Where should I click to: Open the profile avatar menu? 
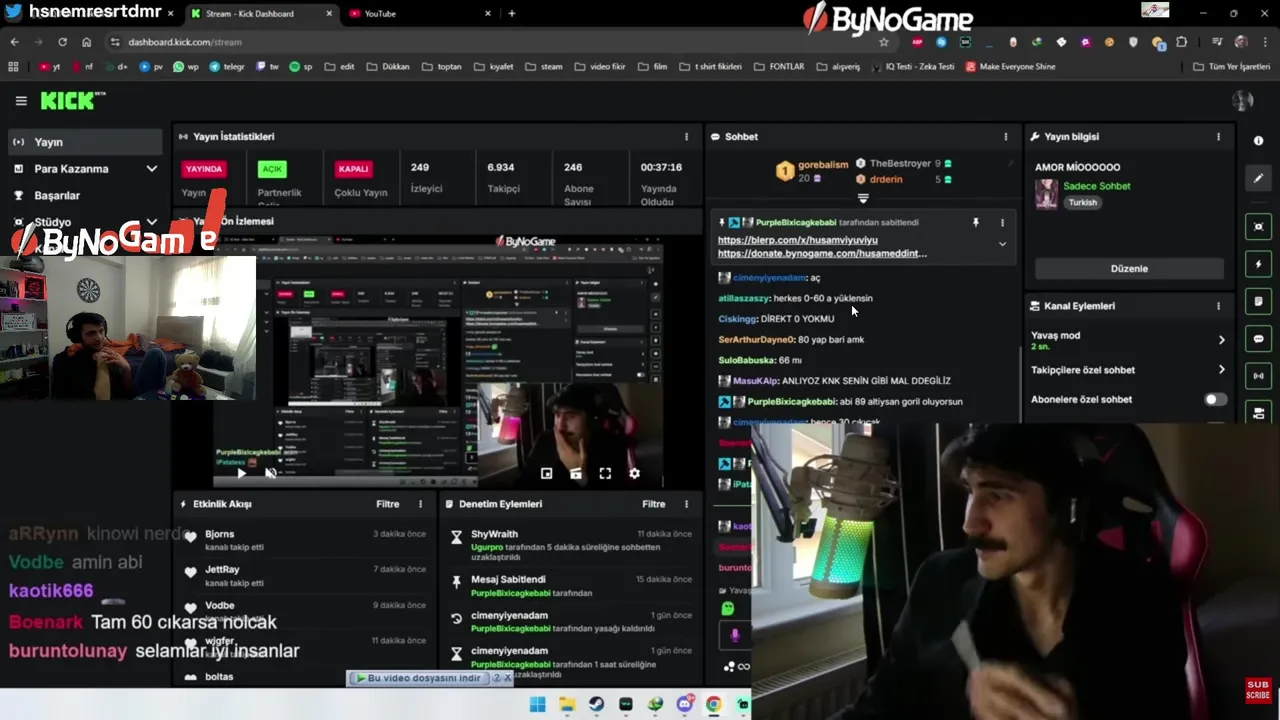(x=1243, y=100)
